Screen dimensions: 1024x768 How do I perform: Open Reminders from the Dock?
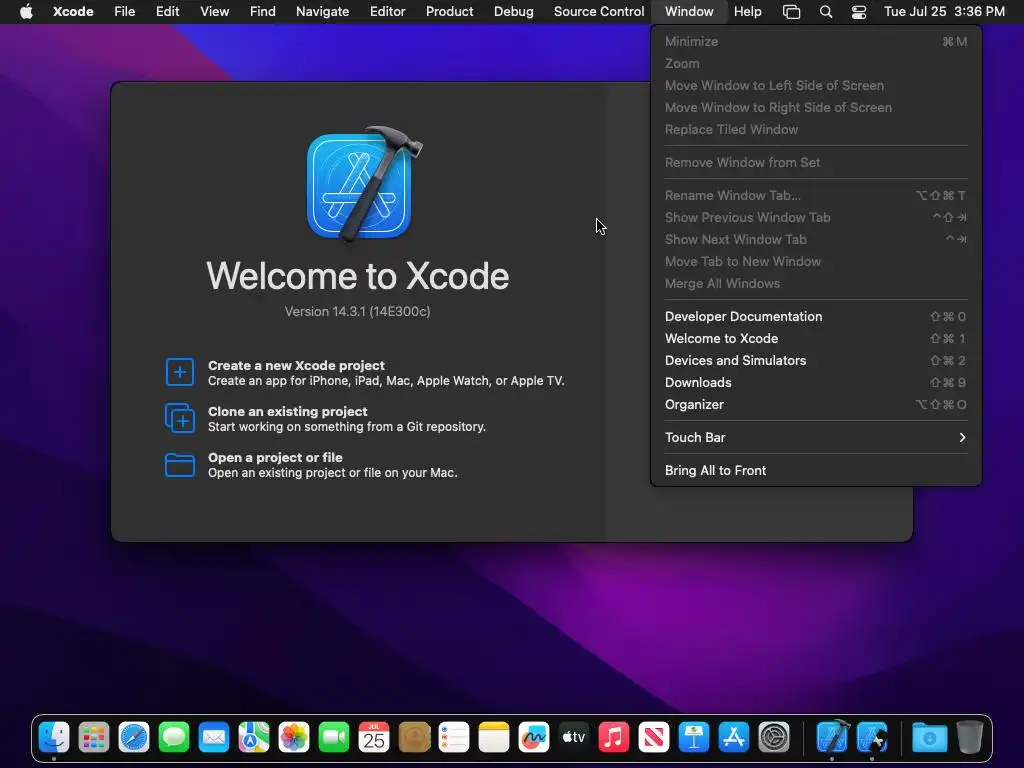pos(454,738)
